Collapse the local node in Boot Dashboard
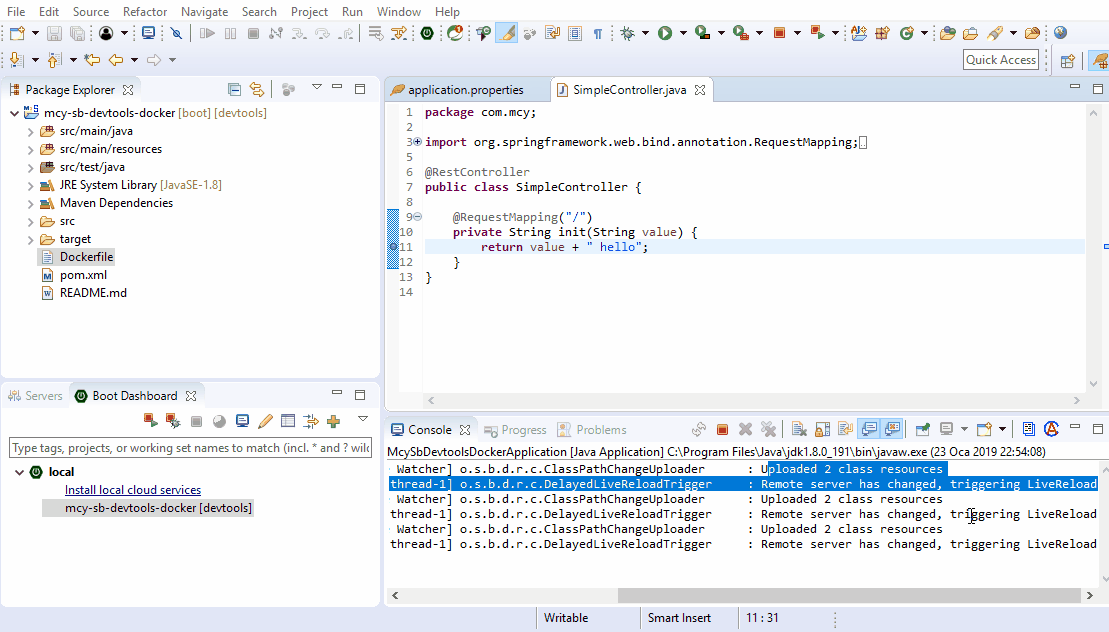This screenshot has width=1109, height=632. pyautogui.click(x=20, y=471)
